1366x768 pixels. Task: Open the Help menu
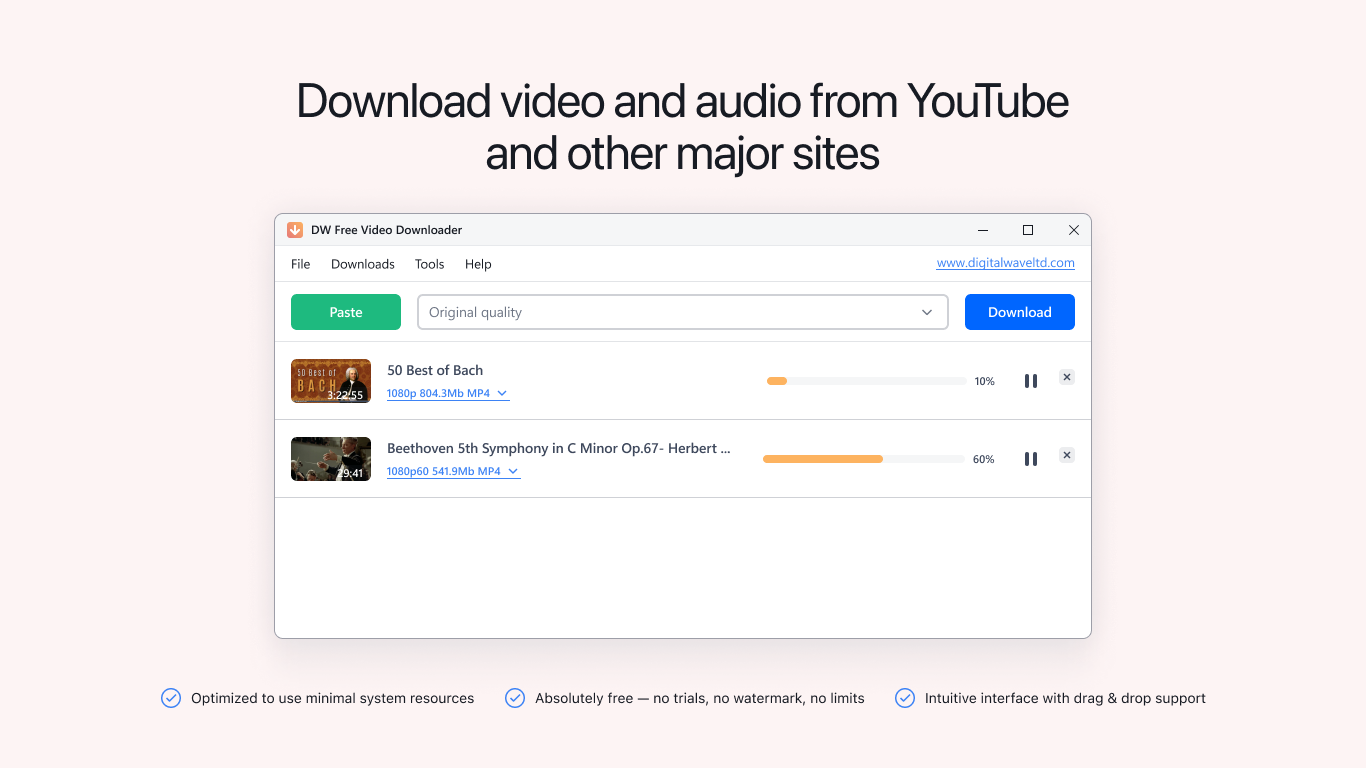[x=478, y=264]
